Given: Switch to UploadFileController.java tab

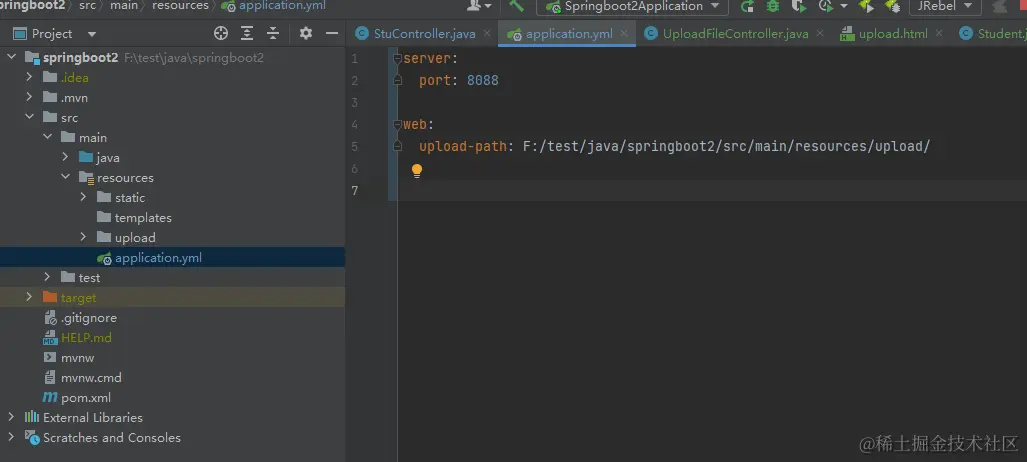Looking at the screenshot, I should pyautogui.click(x=735, y=33).
